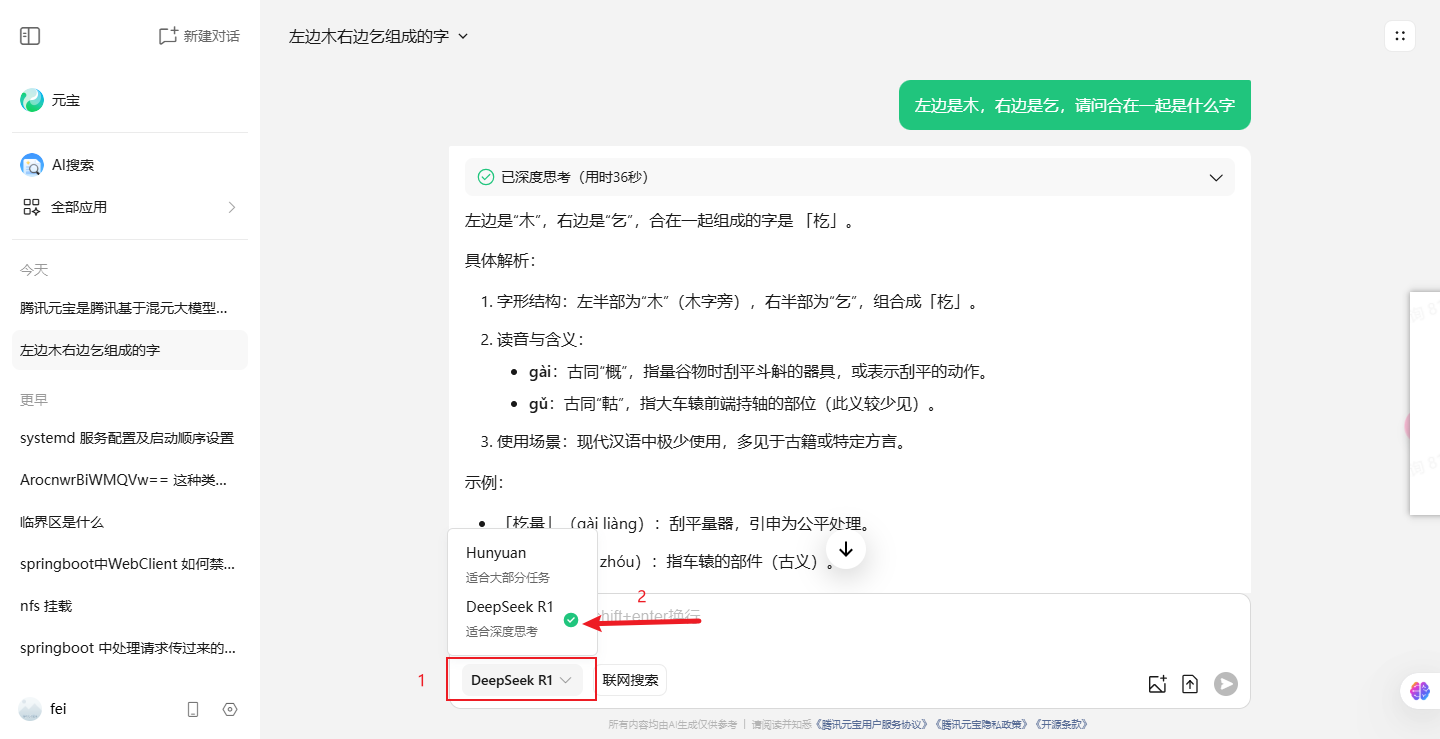Open chat nfs 挂载
This screenshot has height=739, width=1440.
pyautogui.click(x=130, y=606)
